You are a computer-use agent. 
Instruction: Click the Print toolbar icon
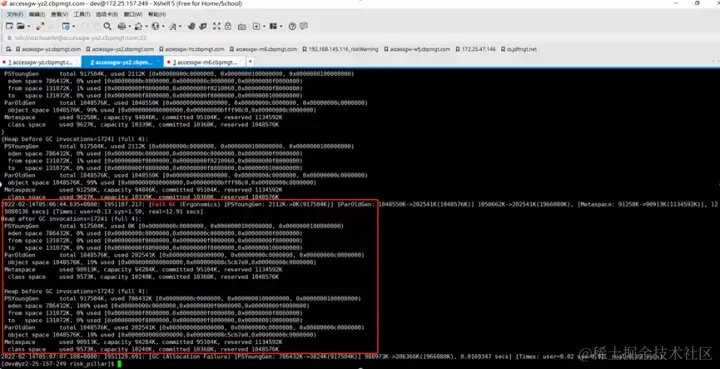coord(122,26)
